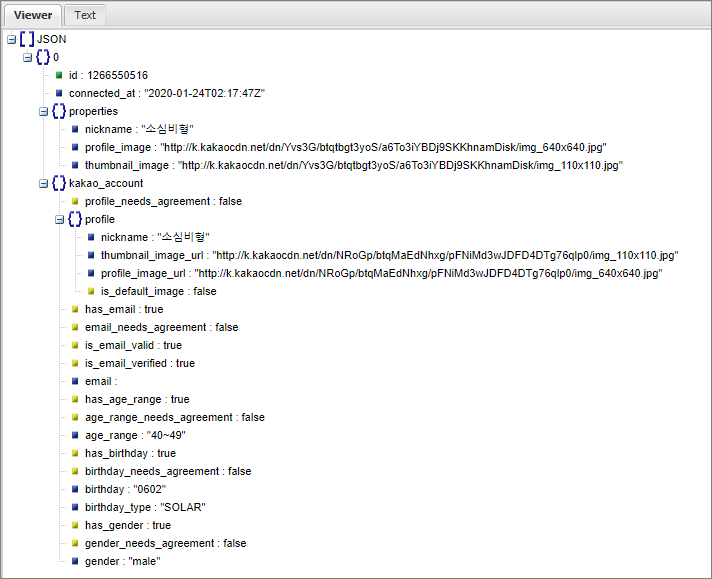Image resolution: width=712 pixels, height=579 pixels.
Task: Select birthday_type : "SOLAR" row
Action: click(x=145, y=508)
